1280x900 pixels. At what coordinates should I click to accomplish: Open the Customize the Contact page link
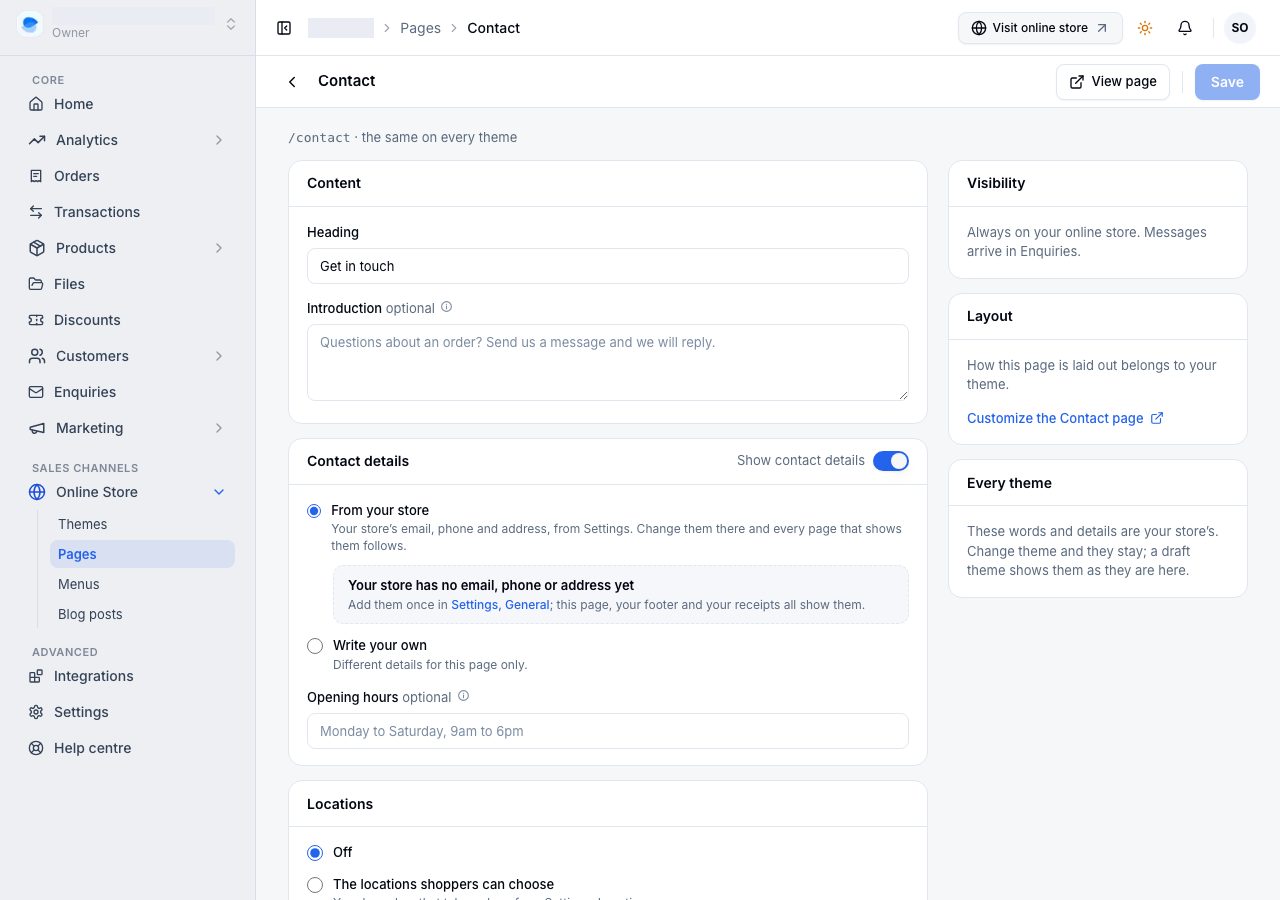click(1065, 418)
